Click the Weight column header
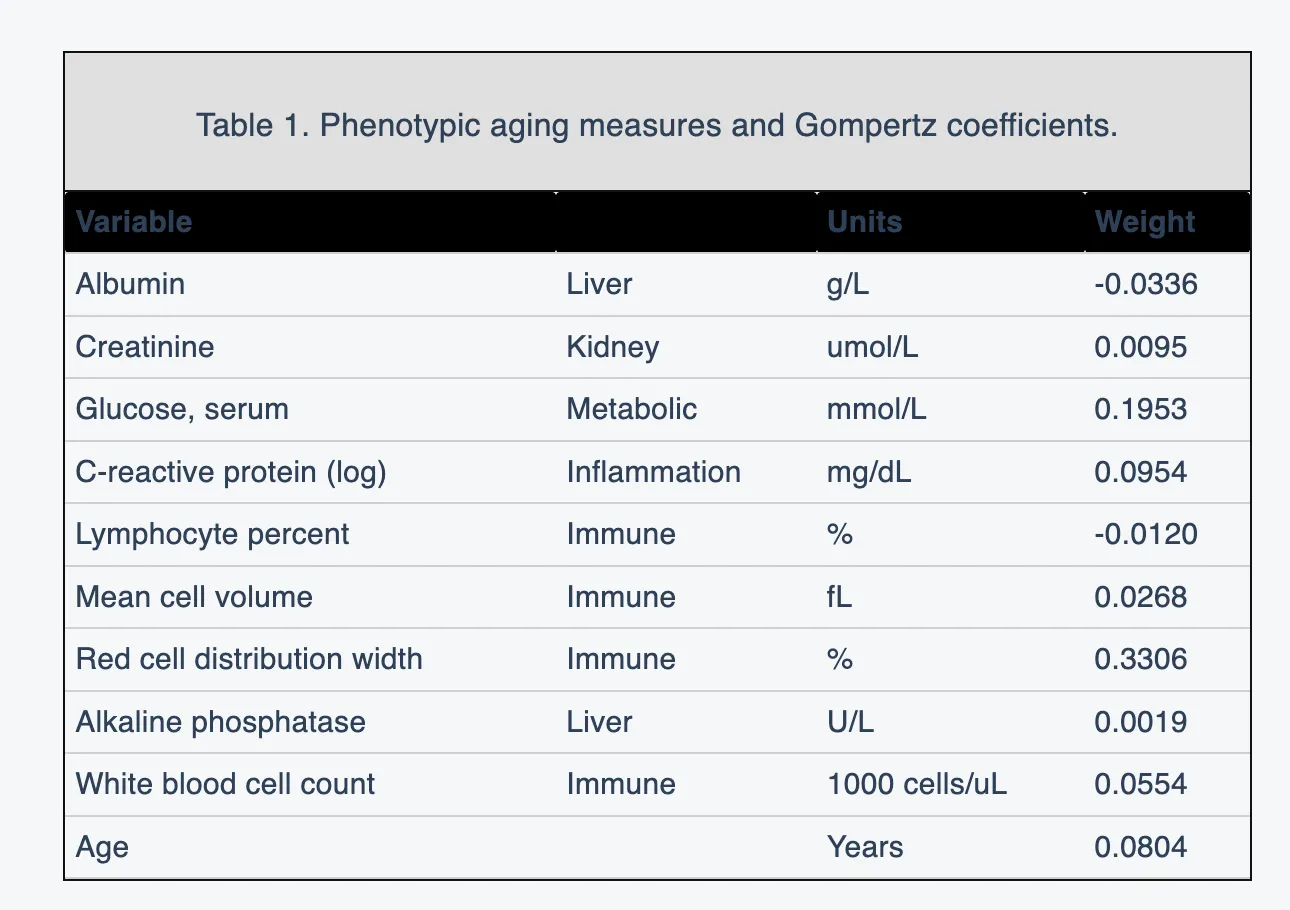This screenshot has width=1290, height=910. click(1144, 221)
